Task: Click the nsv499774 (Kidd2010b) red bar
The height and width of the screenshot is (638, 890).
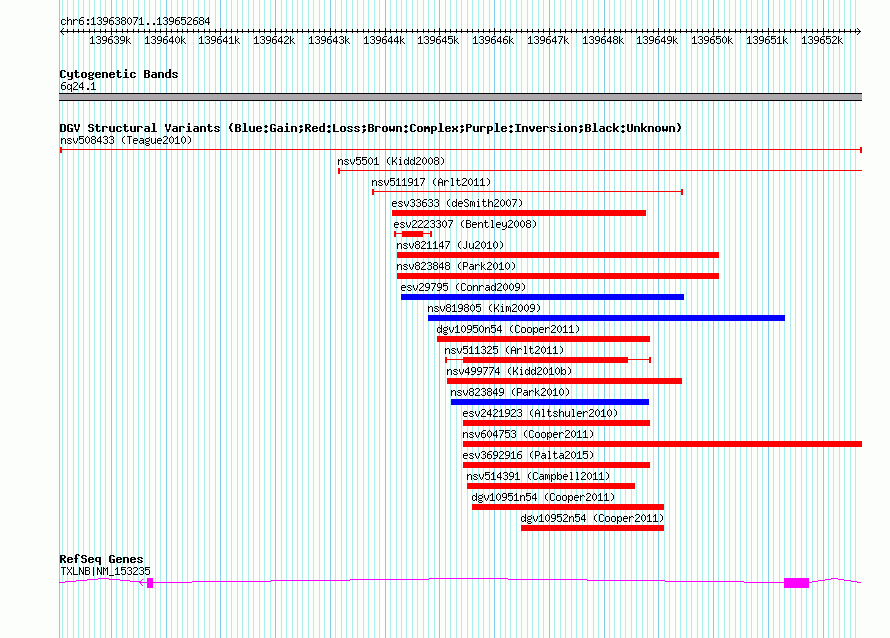Action: (564, 381)
